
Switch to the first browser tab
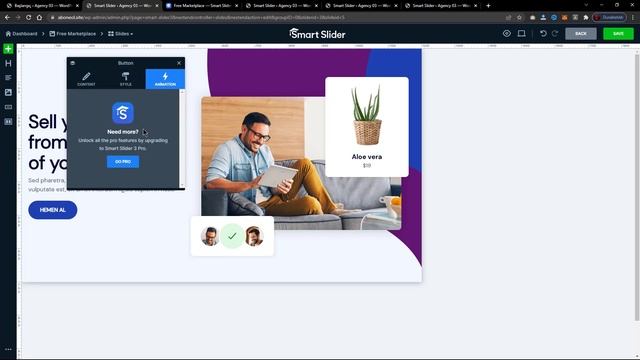tap(42, 6)
